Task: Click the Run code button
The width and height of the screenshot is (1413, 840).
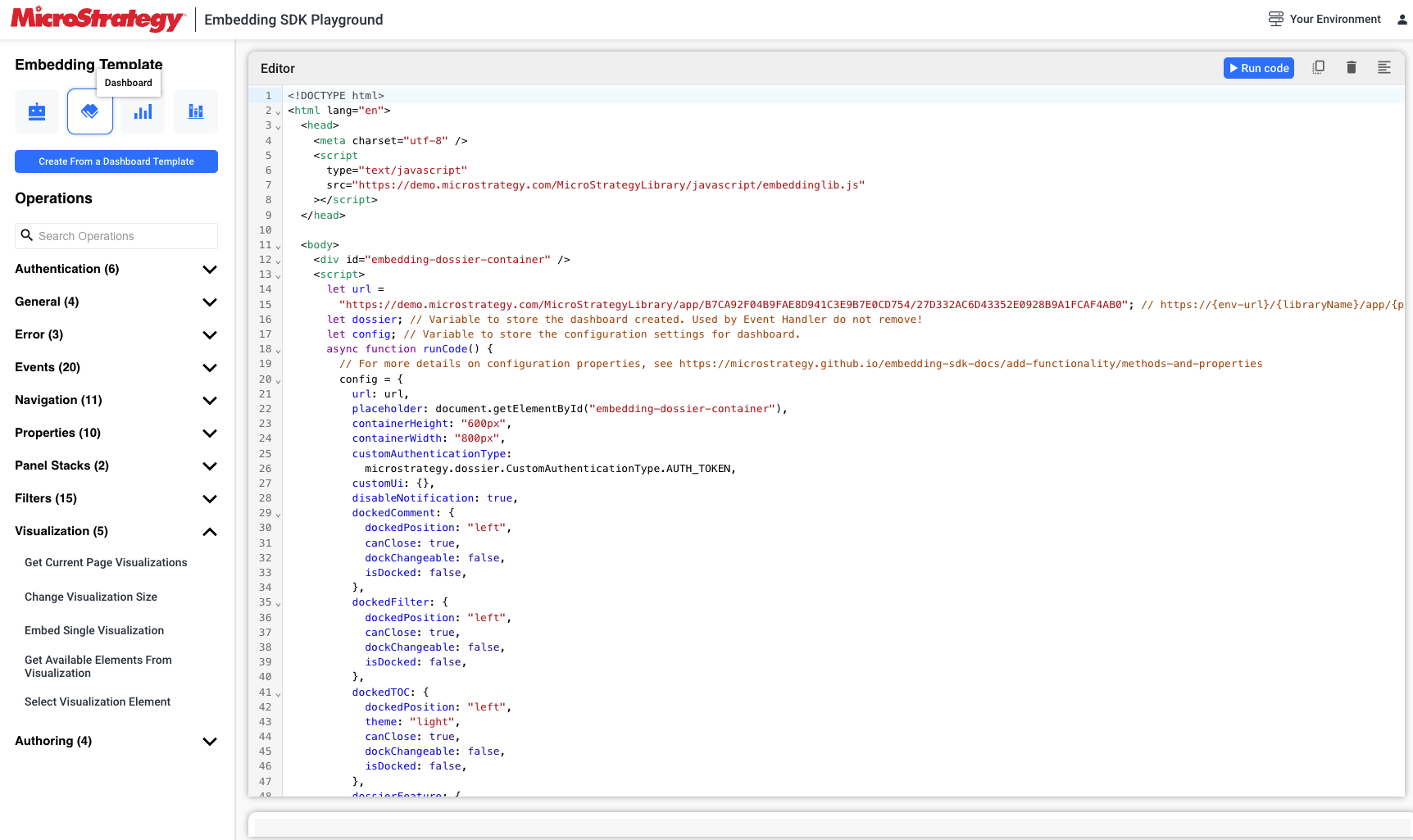Action: (x=1258, y=67)
